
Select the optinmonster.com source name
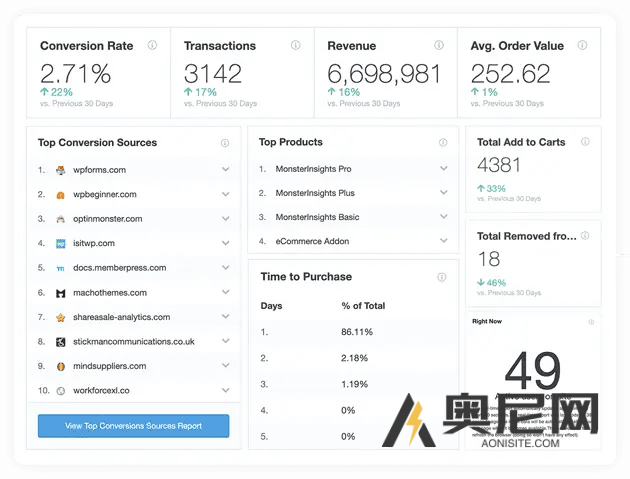(108, 219)
